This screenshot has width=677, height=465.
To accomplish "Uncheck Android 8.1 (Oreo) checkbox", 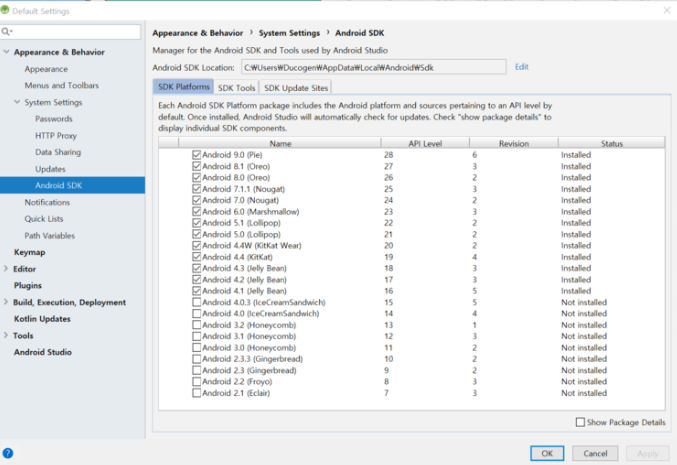I will (196, 166).
